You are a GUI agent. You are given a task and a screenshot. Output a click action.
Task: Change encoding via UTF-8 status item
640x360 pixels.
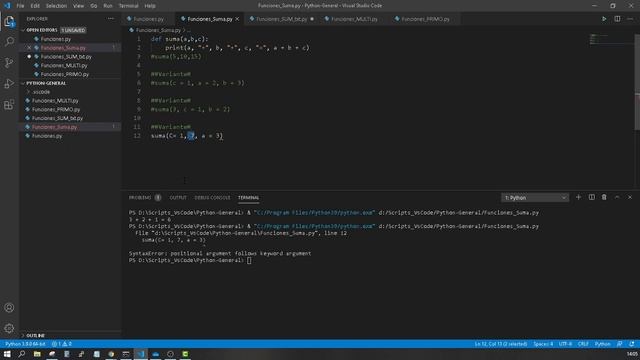point(565,344)
